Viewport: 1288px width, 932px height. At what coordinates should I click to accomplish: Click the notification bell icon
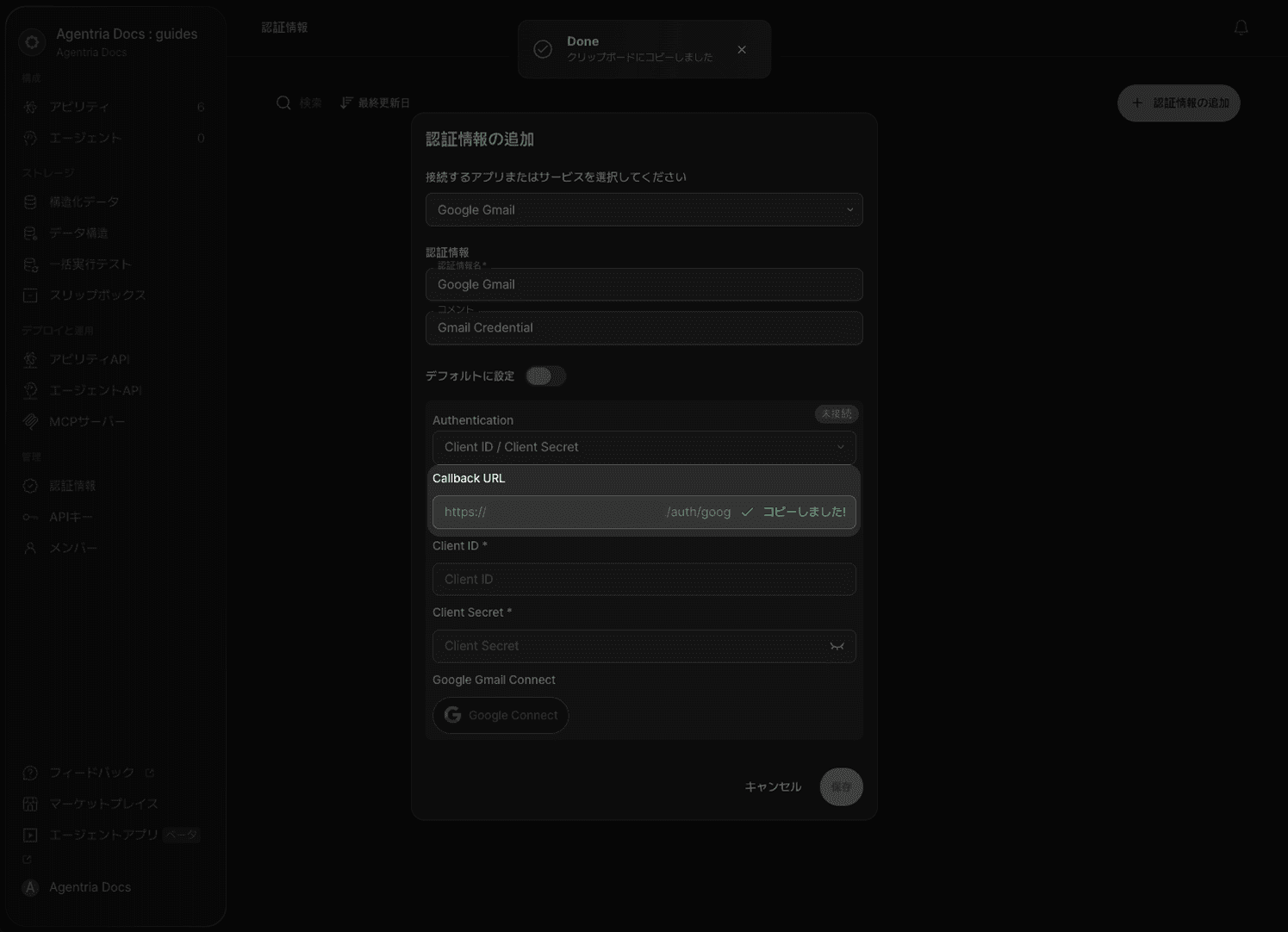1241,28
